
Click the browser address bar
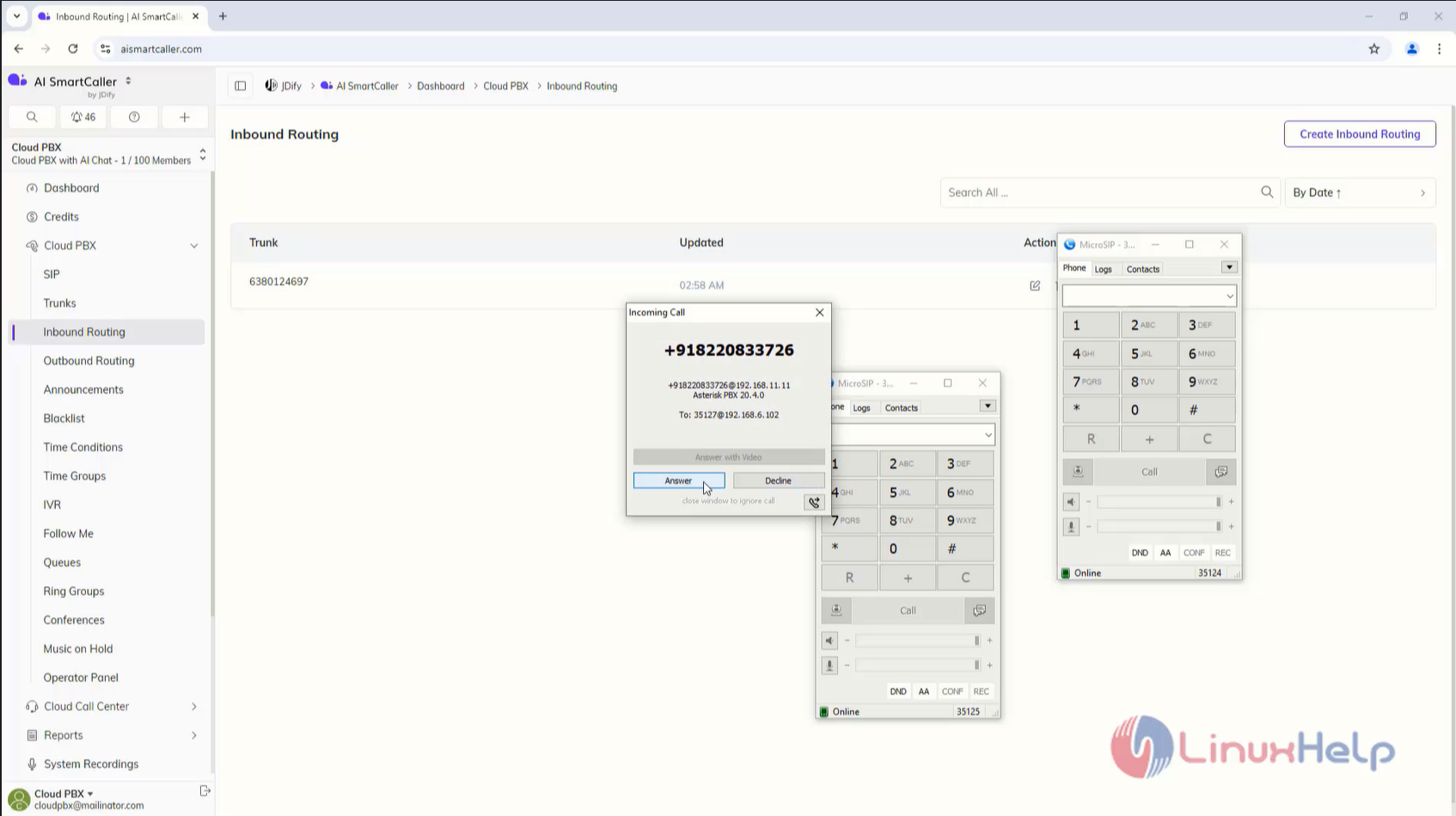point(731,49)
